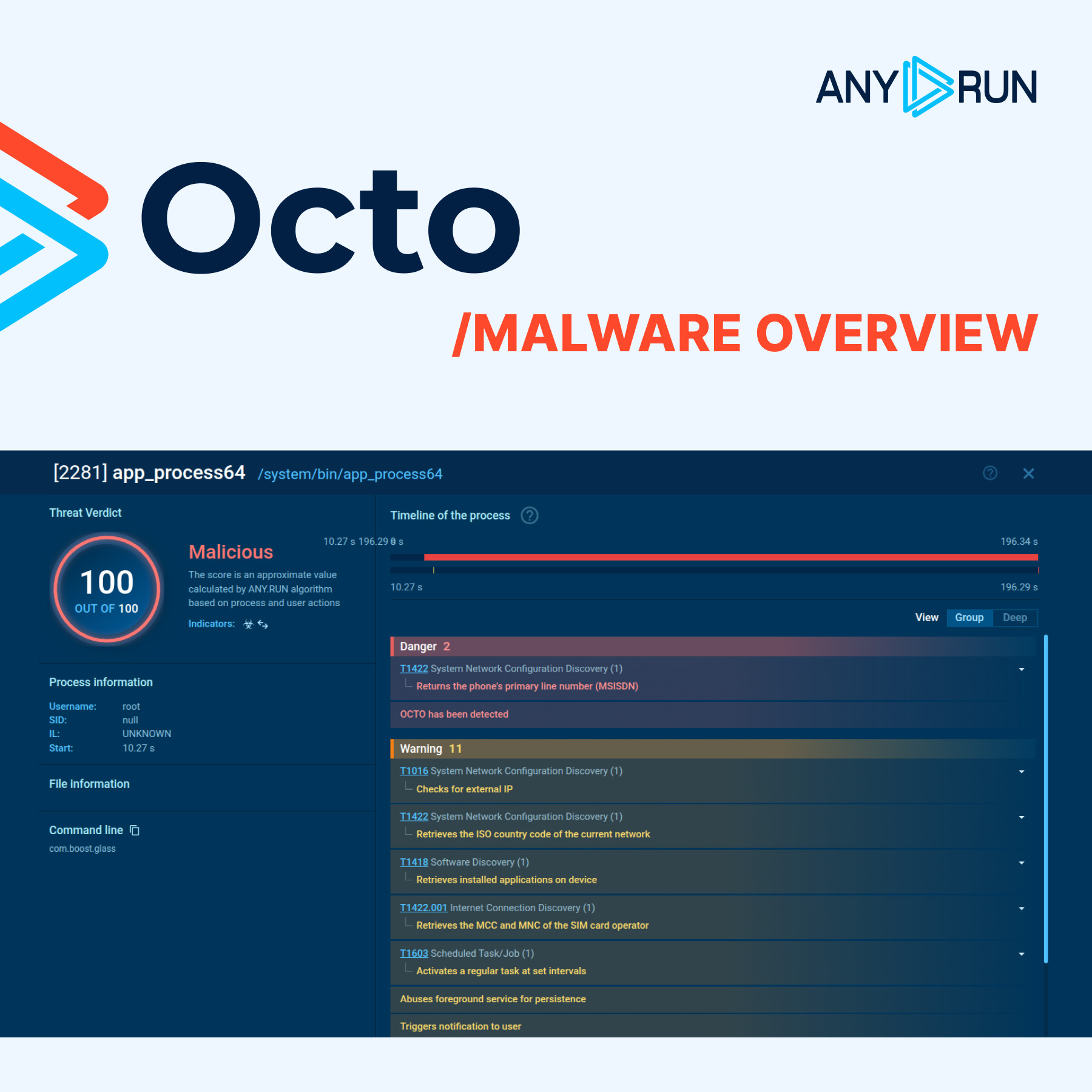Expand the T1422 MSISDN danger entry
1092x1092 pixels.
tap(1022, 669)
